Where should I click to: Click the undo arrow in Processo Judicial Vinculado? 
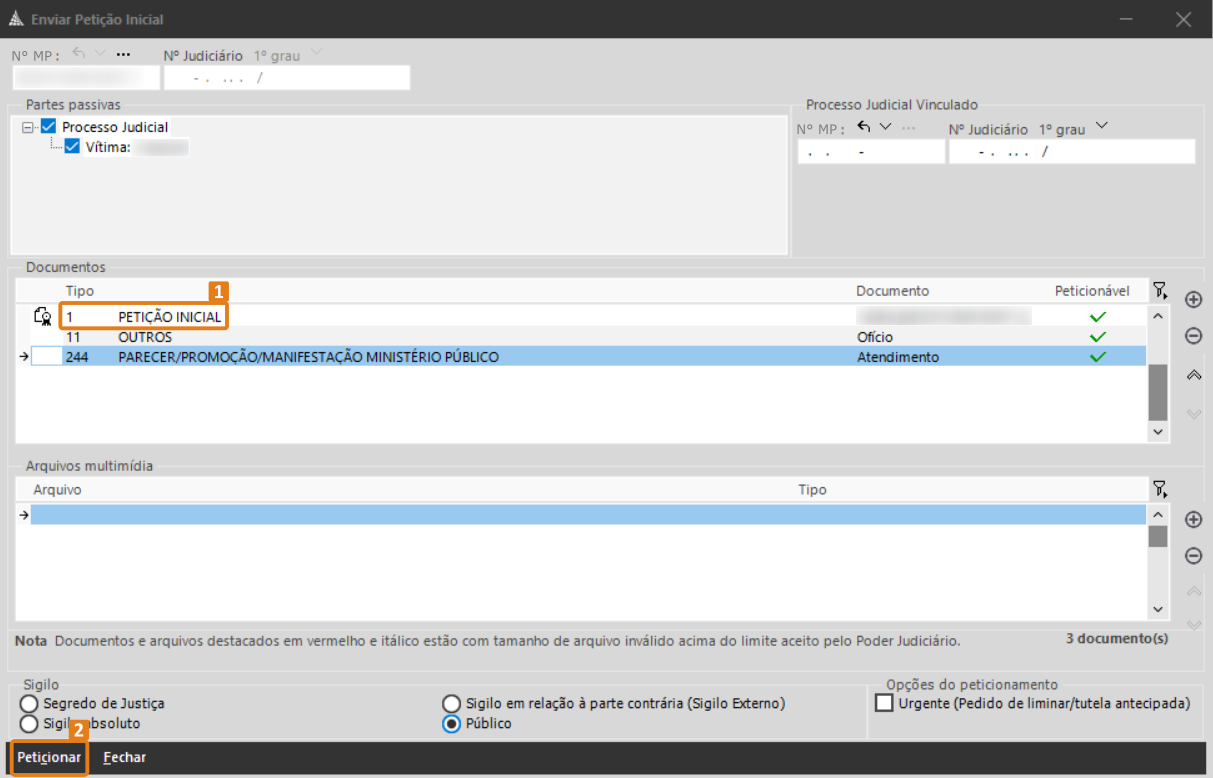point(864,127)
